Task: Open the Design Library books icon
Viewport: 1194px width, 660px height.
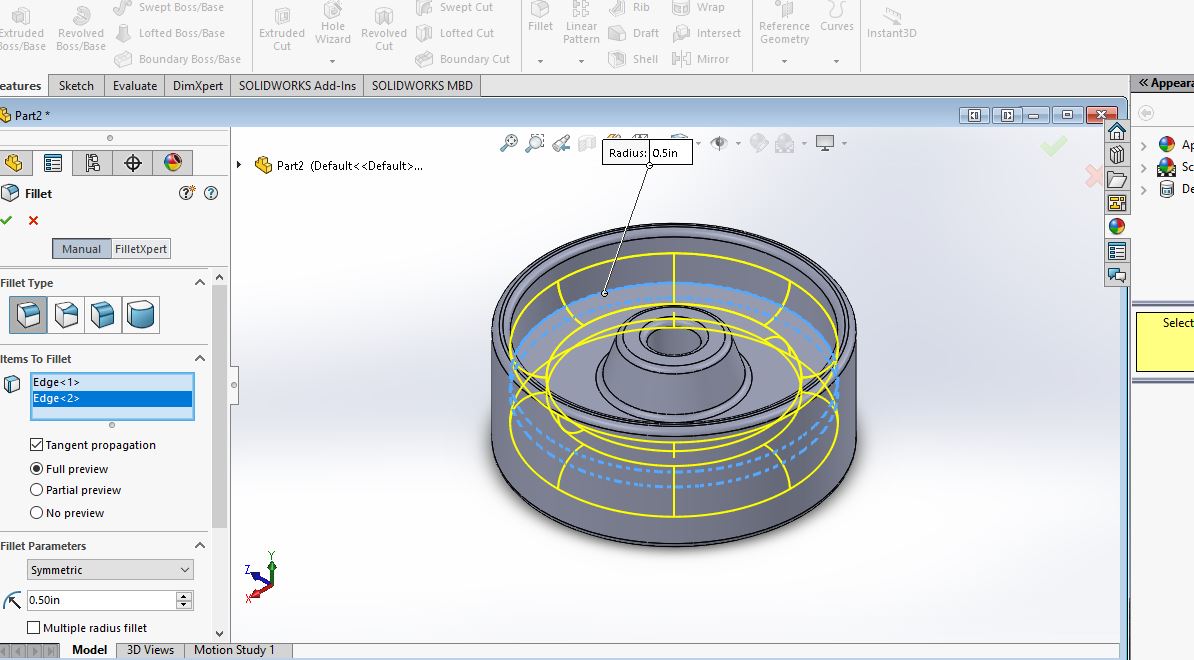Action: 1116,155
